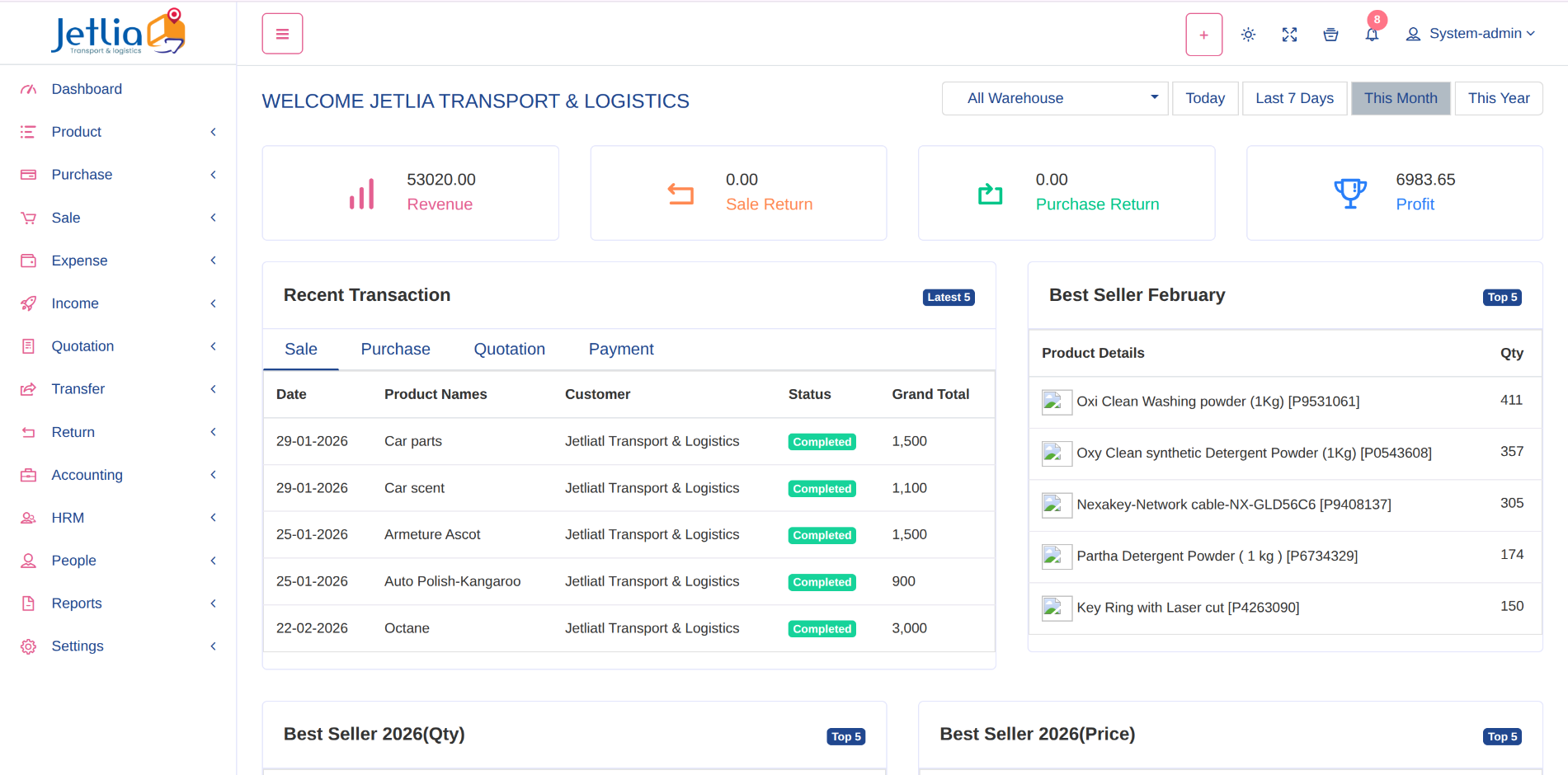The width and height of the screenshot is (1568, 775).
Task: Click the Sale cart icon in sidebar
Action: coord(28,218)
